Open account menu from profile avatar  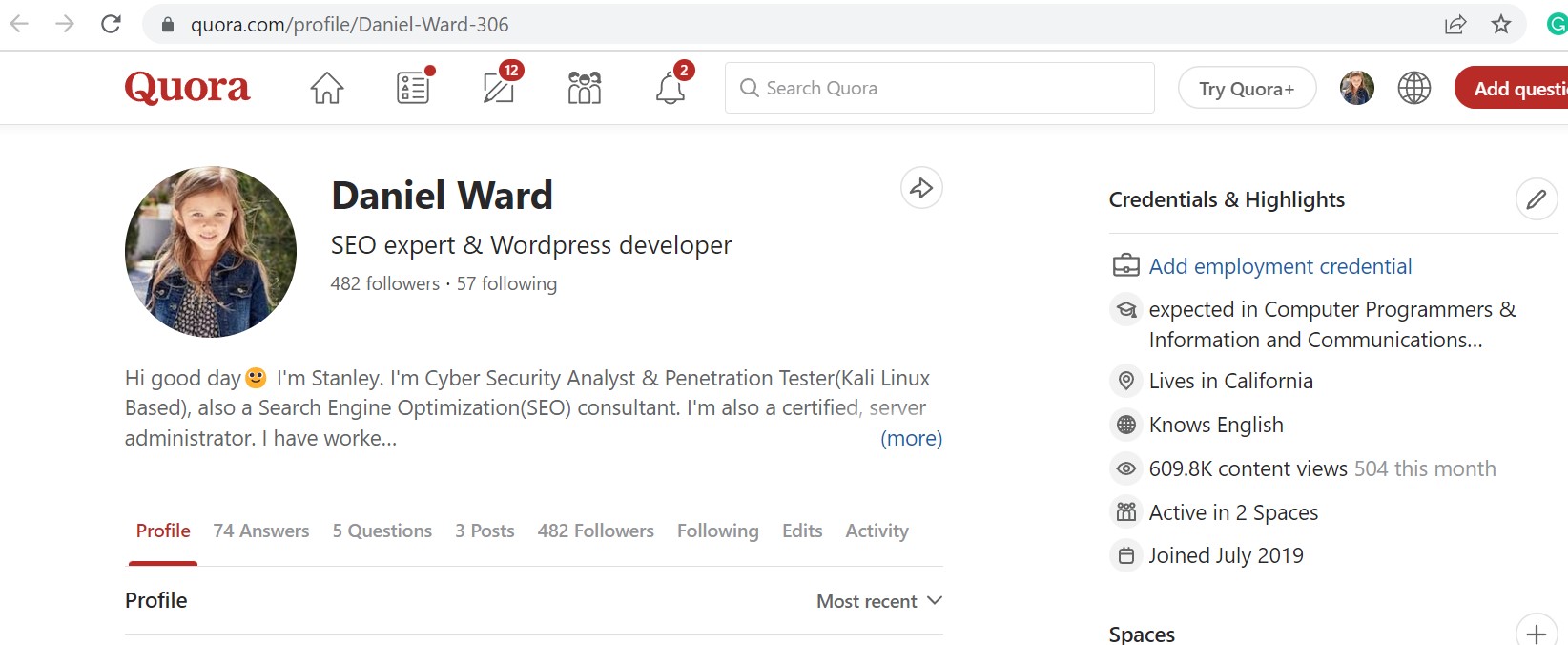point(1356,88)
